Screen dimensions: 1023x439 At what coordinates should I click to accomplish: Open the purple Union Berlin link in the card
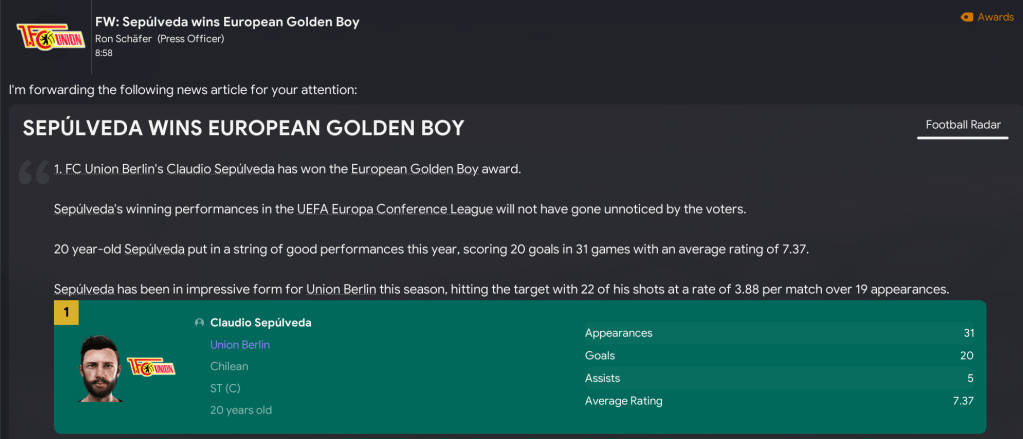click(240, 345)
